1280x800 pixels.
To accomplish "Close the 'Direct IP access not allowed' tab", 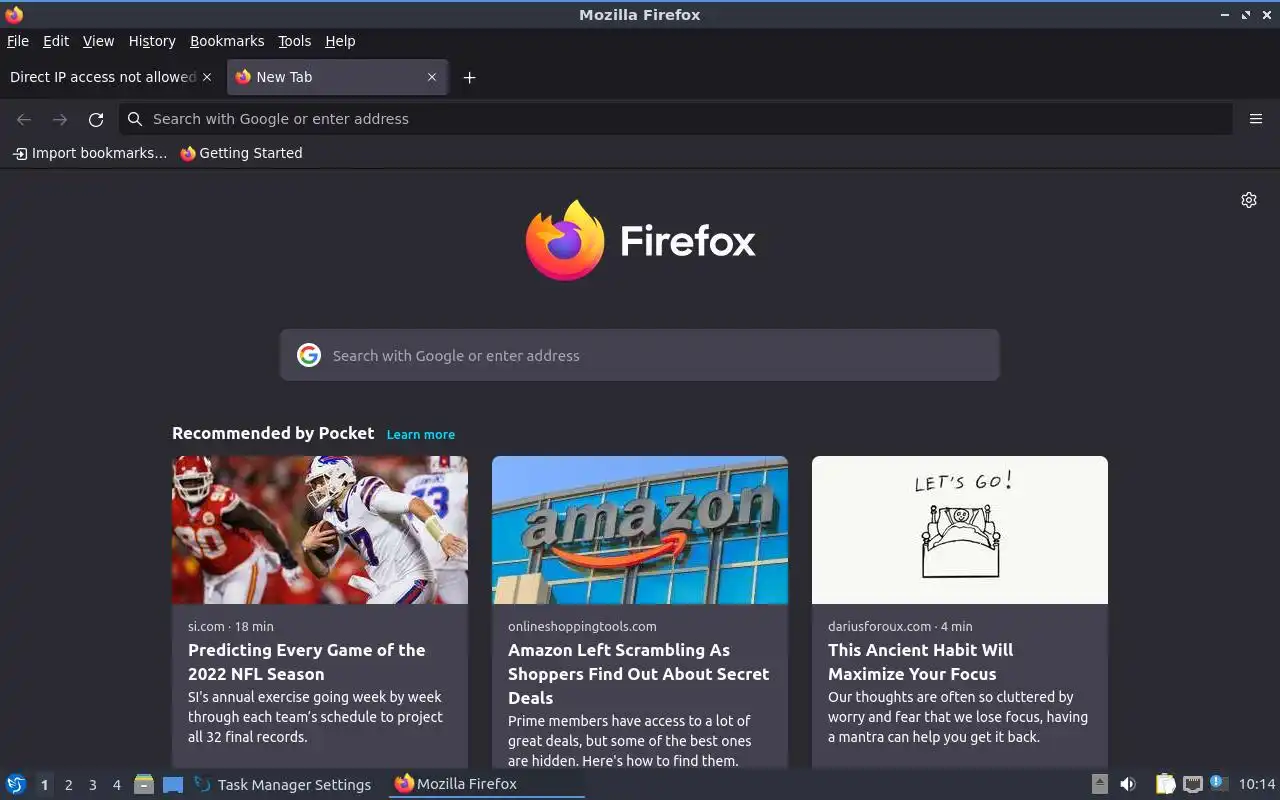I will [207, 77].
